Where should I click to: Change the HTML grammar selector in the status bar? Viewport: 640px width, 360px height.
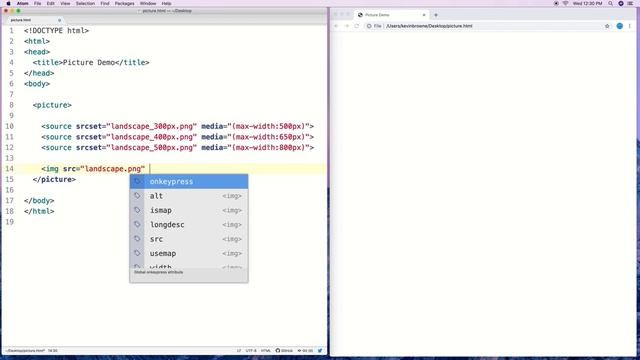click(x=266, y=351)
